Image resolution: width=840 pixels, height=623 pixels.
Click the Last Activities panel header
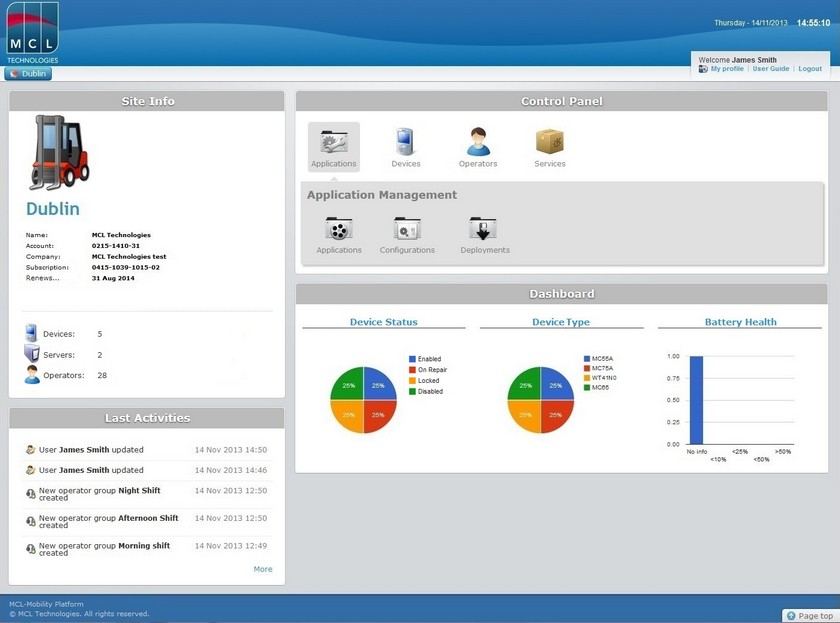147,418
